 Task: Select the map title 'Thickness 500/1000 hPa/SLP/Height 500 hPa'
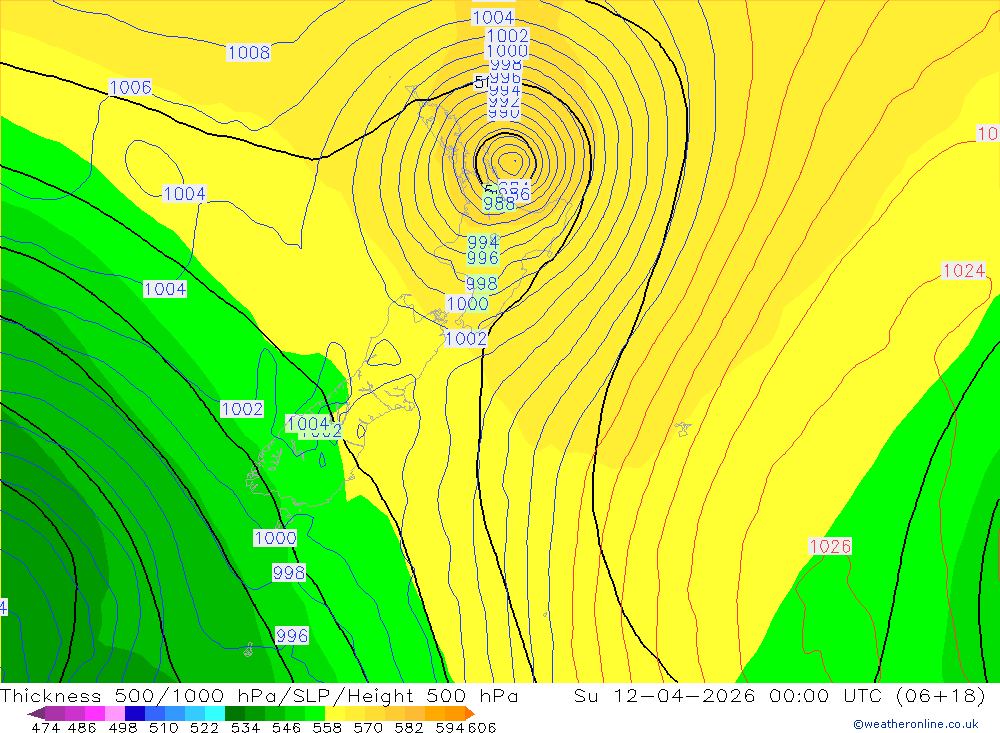tap(259, 695)
